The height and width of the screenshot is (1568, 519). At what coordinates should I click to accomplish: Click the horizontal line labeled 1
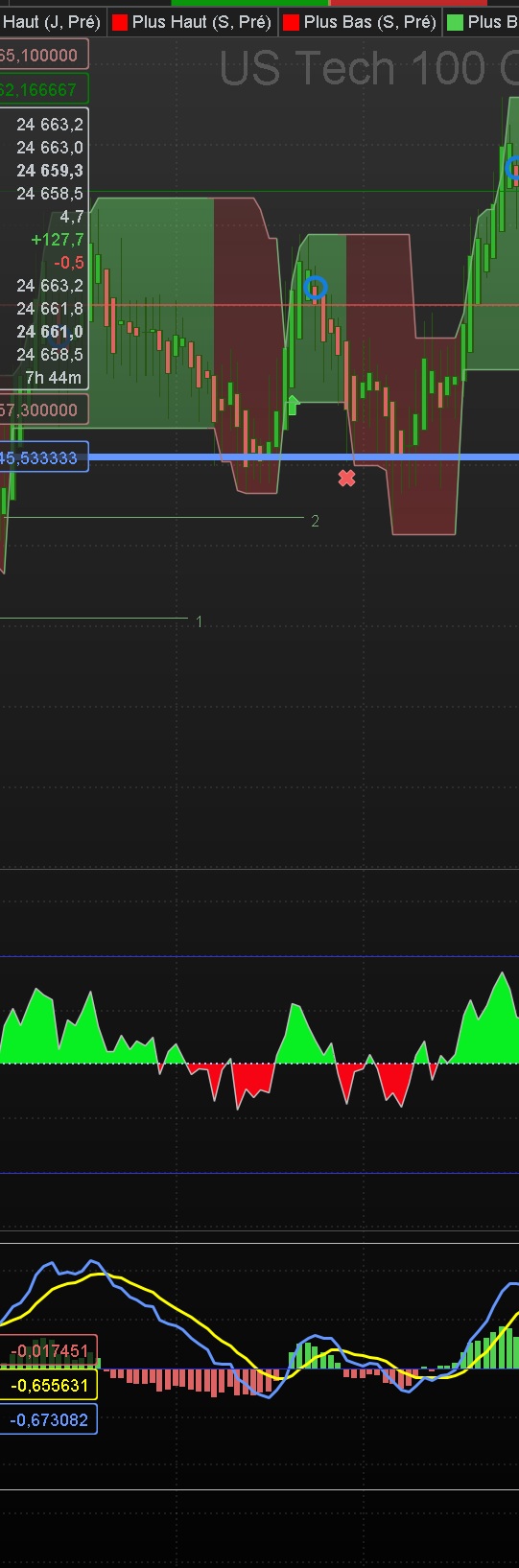coord(94,619)
